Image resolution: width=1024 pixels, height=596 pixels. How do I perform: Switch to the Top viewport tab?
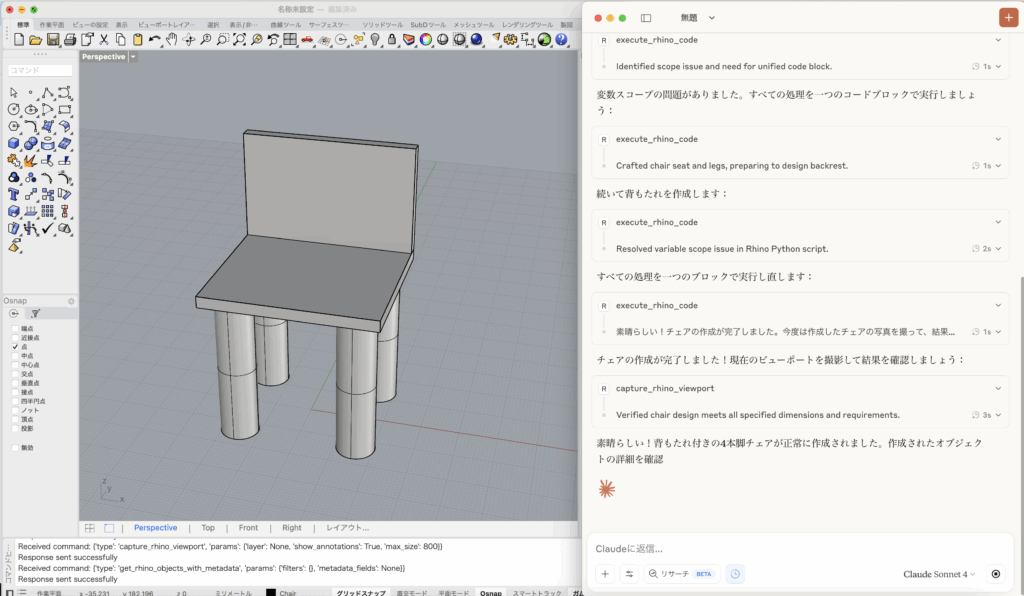tap(208, 528)
